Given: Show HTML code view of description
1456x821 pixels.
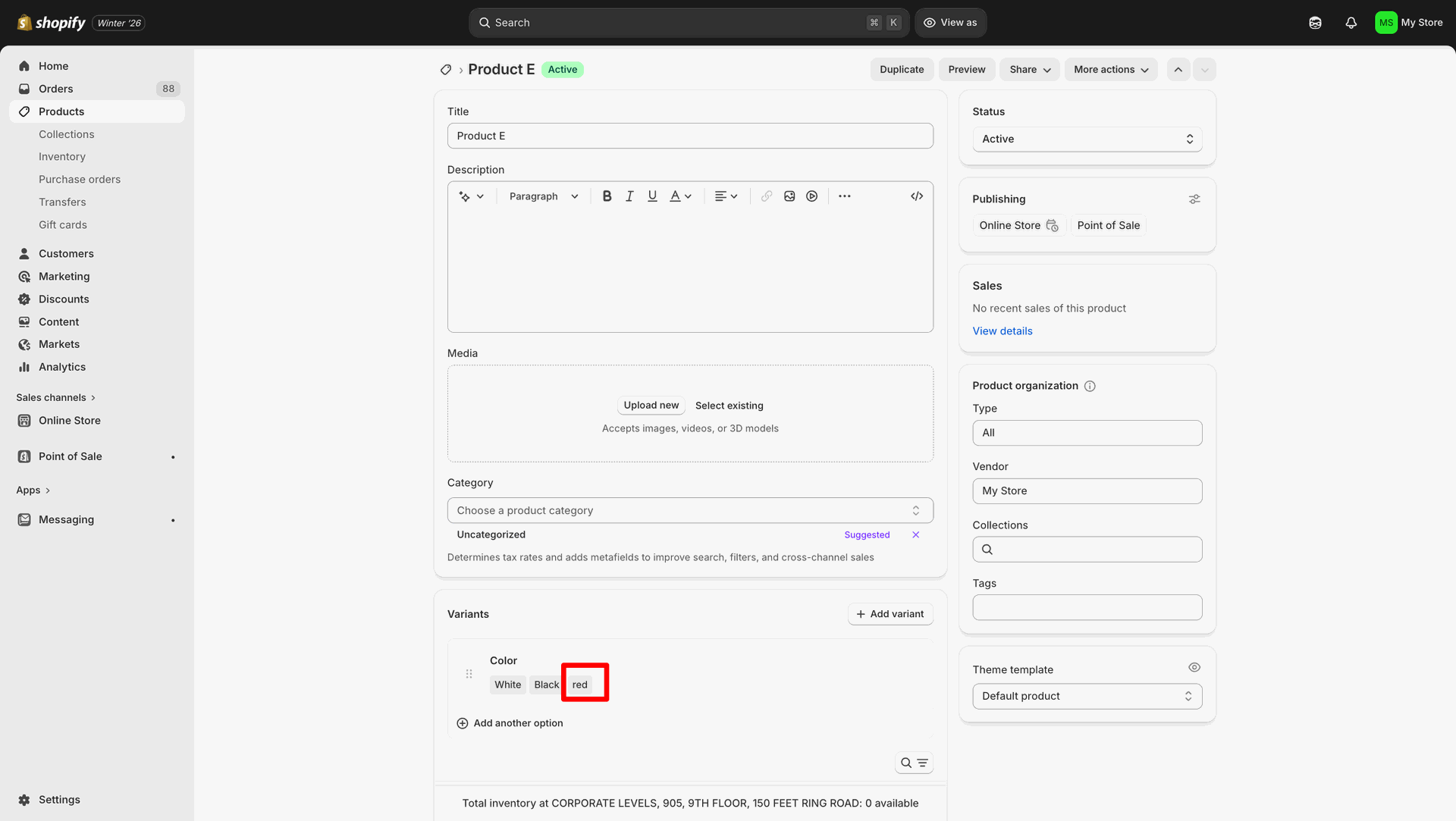Looking at the screenshot, I should (x=917, y=196).
